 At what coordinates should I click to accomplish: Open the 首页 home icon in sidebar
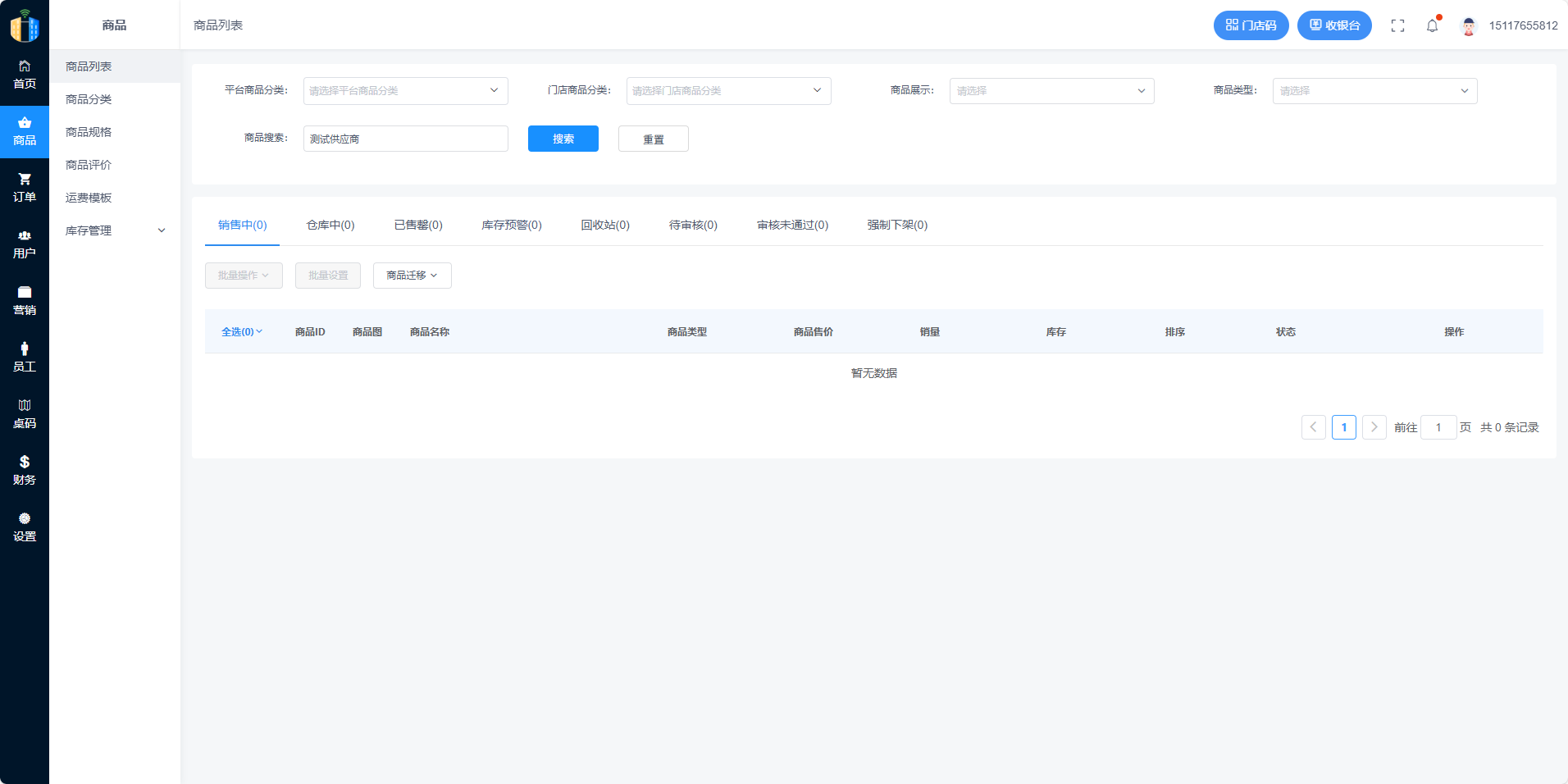[25, 66]
